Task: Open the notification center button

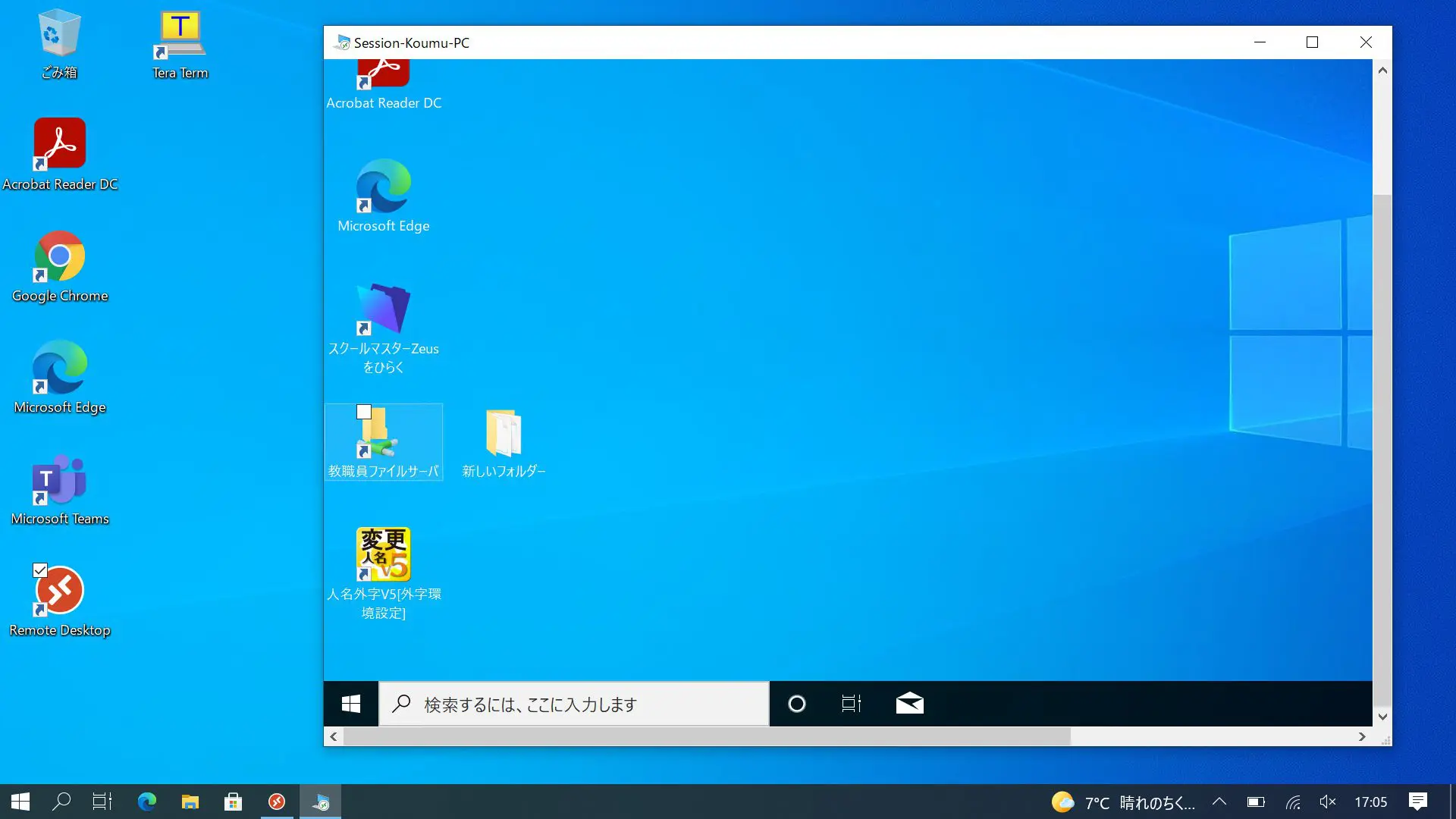Action: [1417, 802]
